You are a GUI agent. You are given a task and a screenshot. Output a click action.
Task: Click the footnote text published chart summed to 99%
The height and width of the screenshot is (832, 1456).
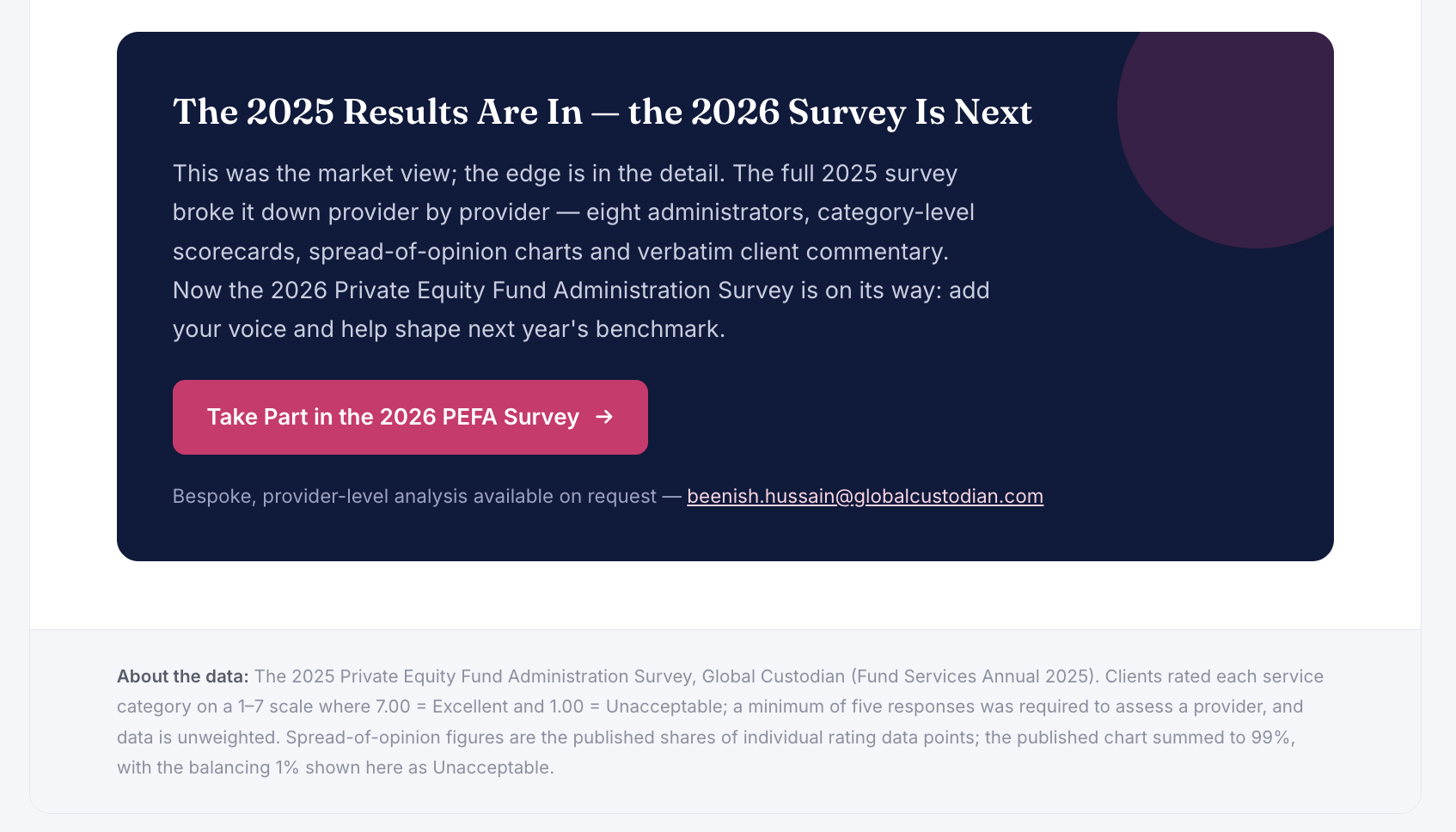pyautogui.click(x=1140, y=737)
